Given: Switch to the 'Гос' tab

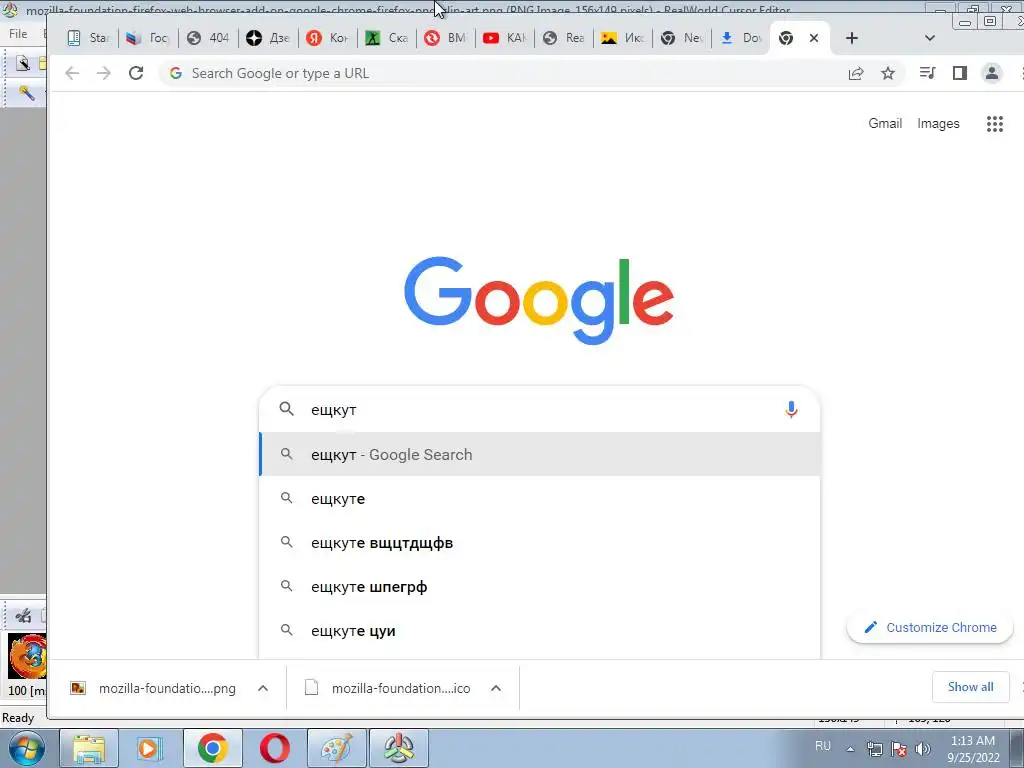Looking at the screenshot, I should [x=148, y=38].
